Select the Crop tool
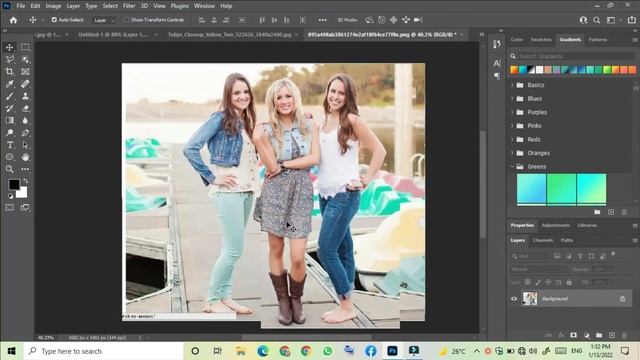The width and height of the screenshot is (640, 360). click(x=9, y=72)
